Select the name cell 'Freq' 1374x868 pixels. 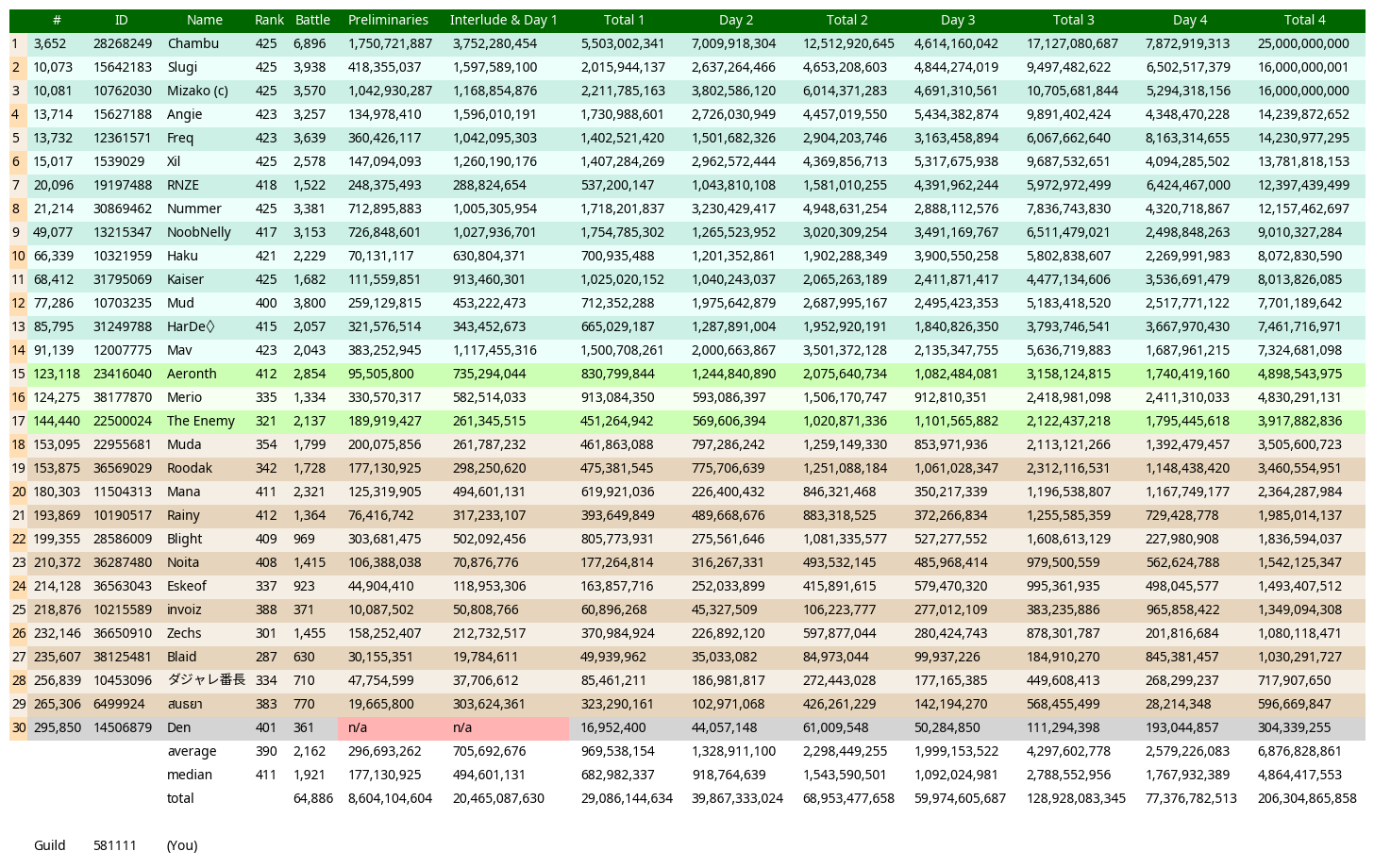click(180, 138)
